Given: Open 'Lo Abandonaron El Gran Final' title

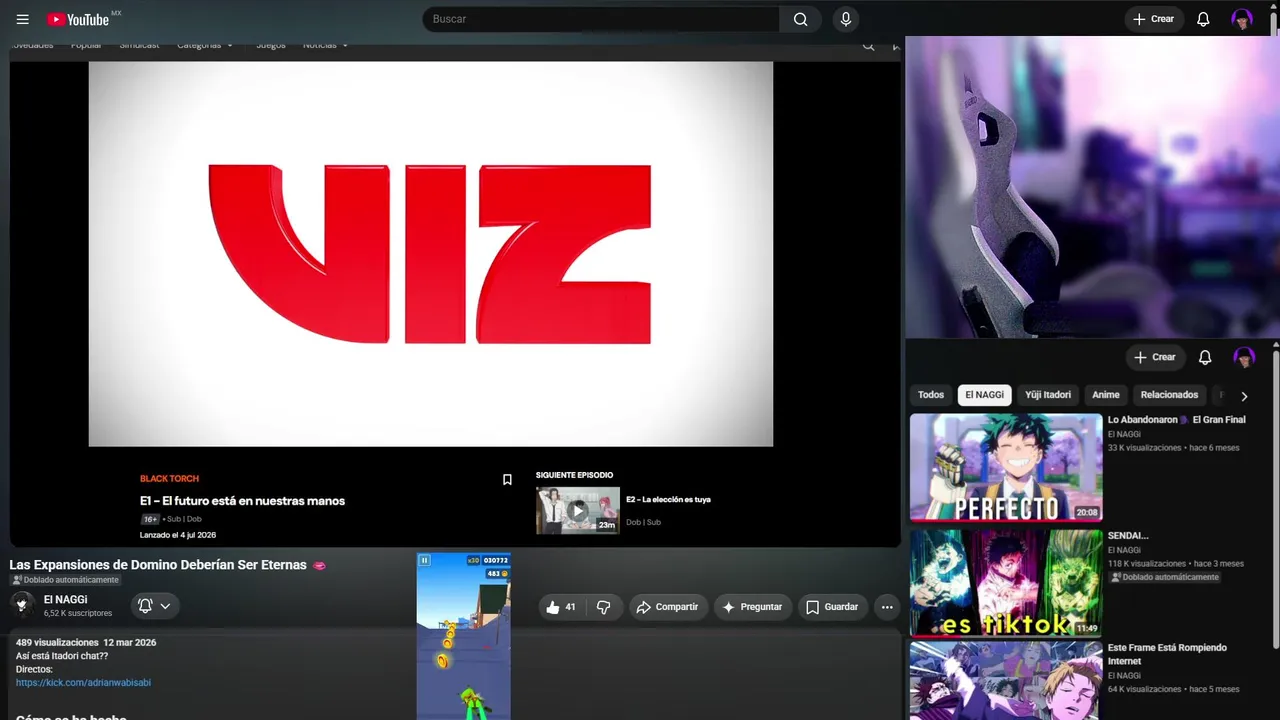Looking at the screenshot, I should point(1177,420).
